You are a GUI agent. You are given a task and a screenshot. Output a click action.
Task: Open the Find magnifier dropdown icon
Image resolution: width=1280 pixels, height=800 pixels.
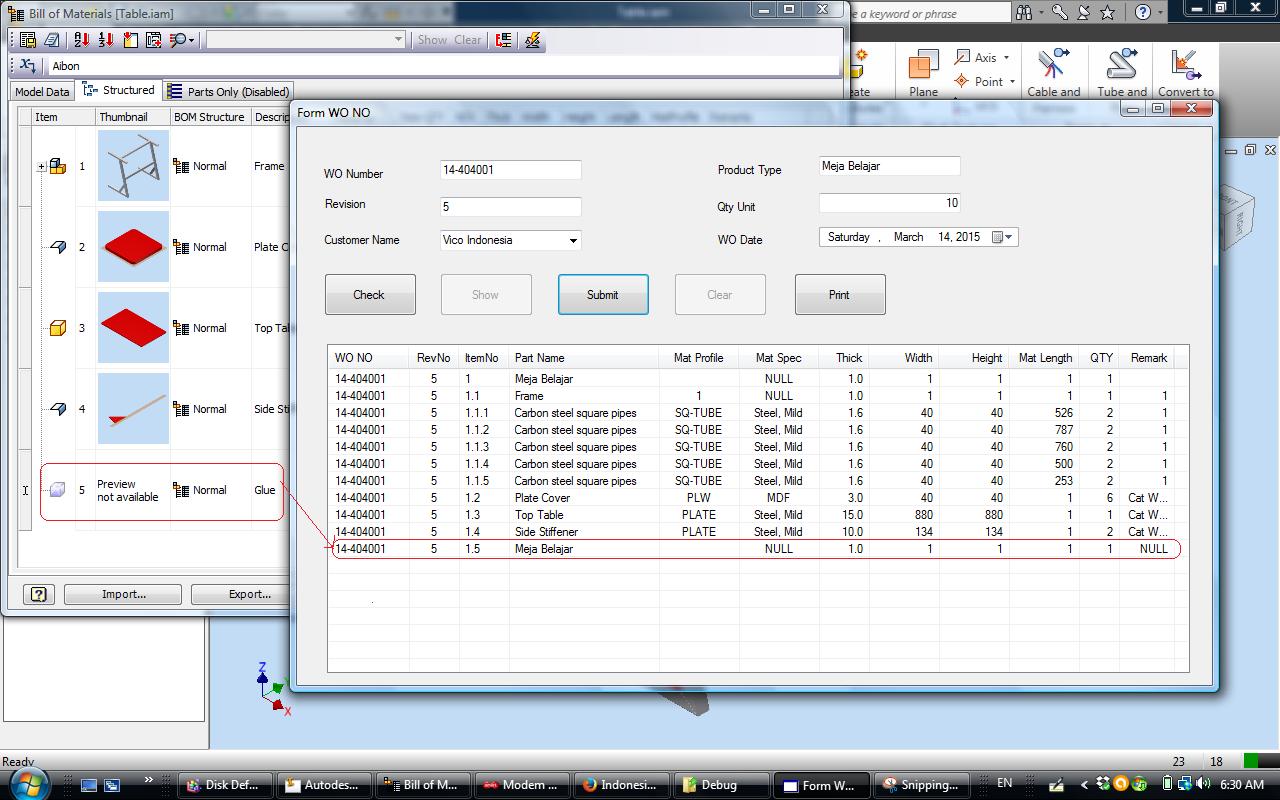click(182, 40)
